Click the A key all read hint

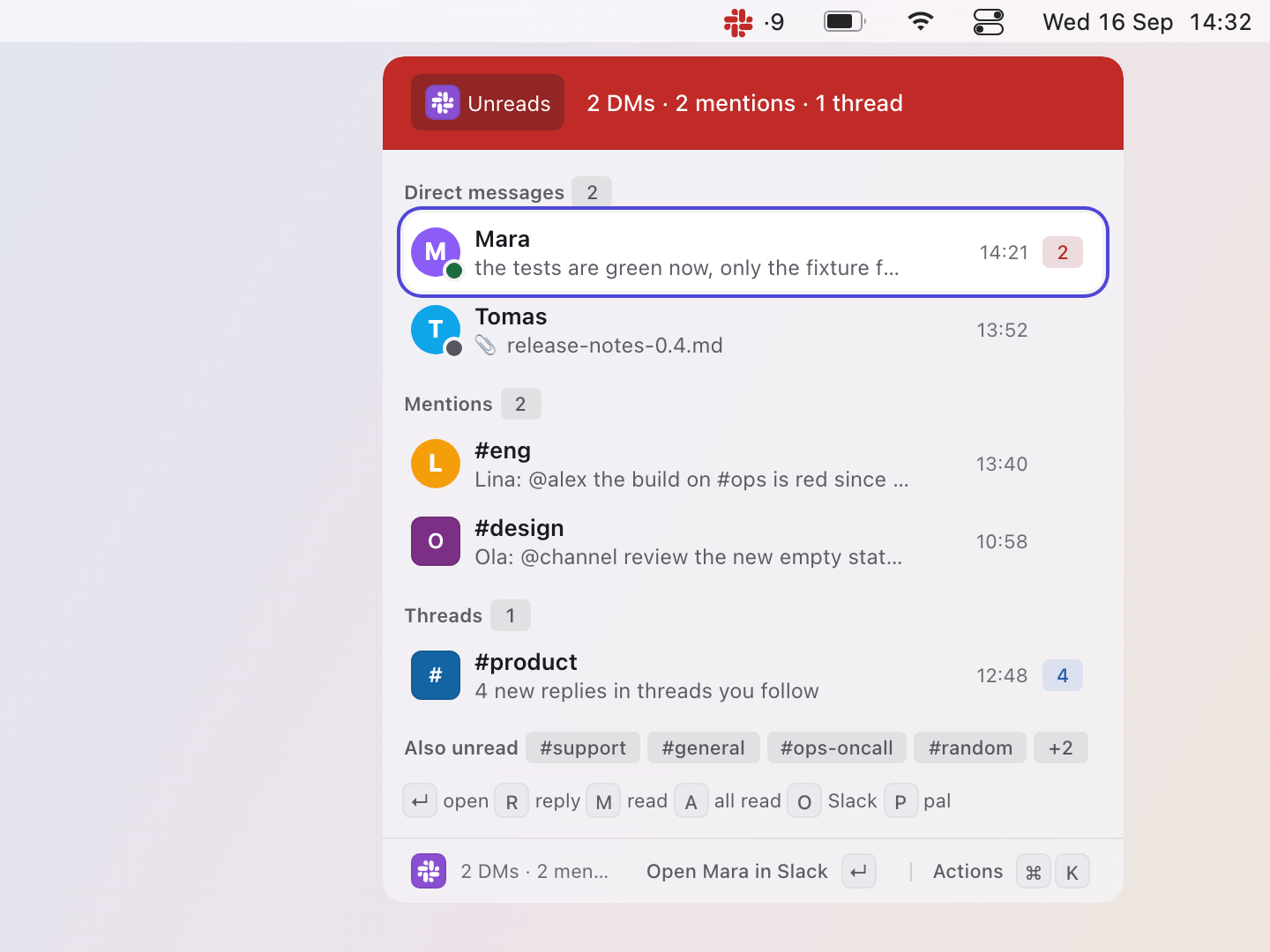tap(691, 800)
